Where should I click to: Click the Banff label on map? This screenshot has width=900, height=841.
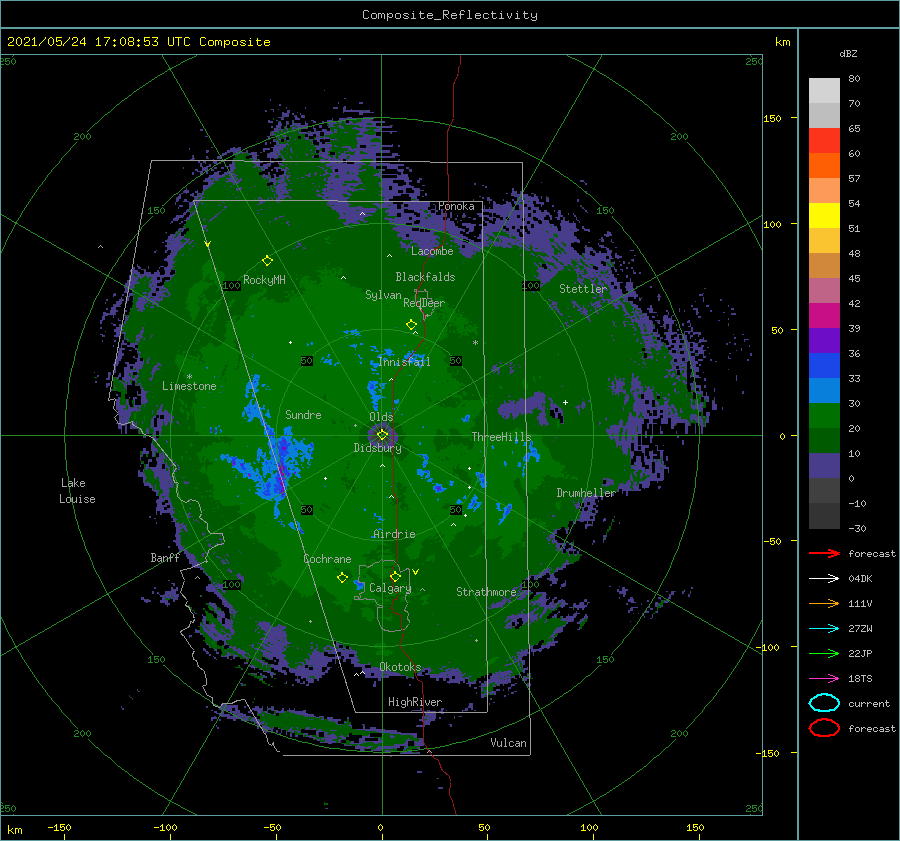pos(165,557)
